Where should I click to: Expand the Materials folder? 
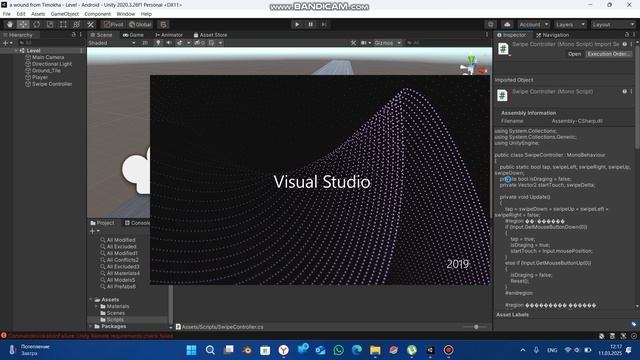[97, 307]
